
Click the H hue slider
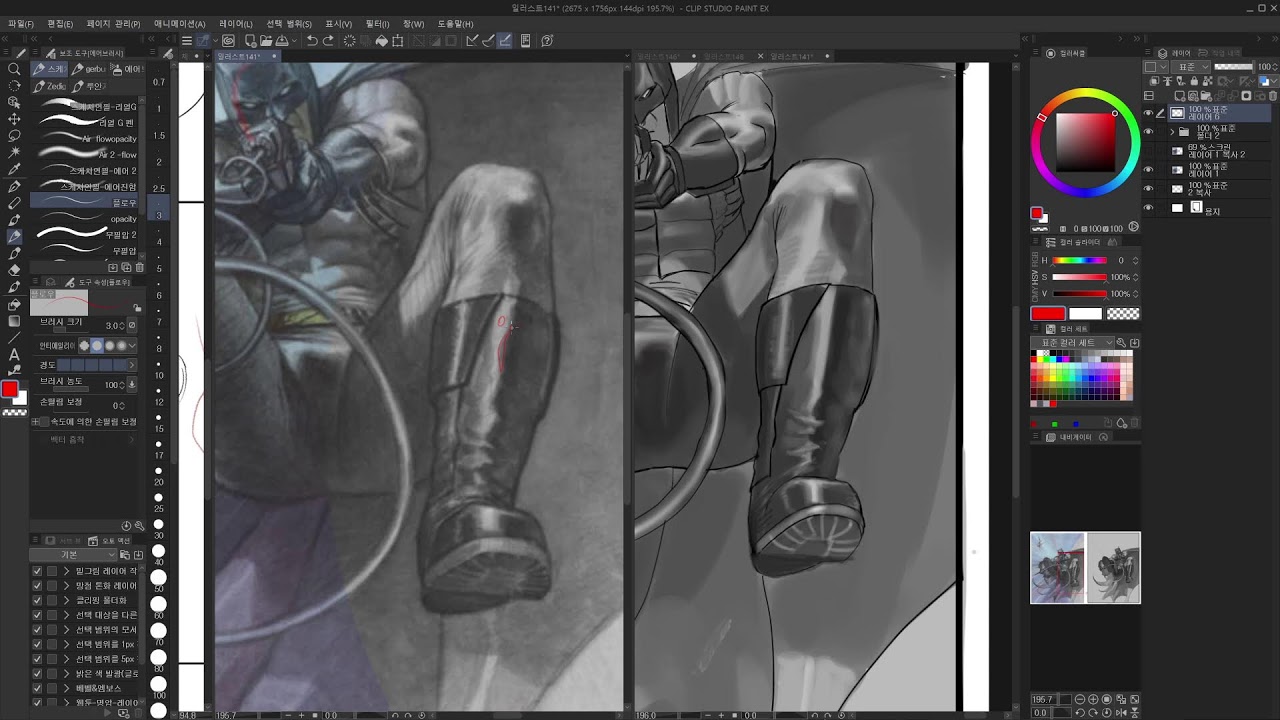[1081, 261]
